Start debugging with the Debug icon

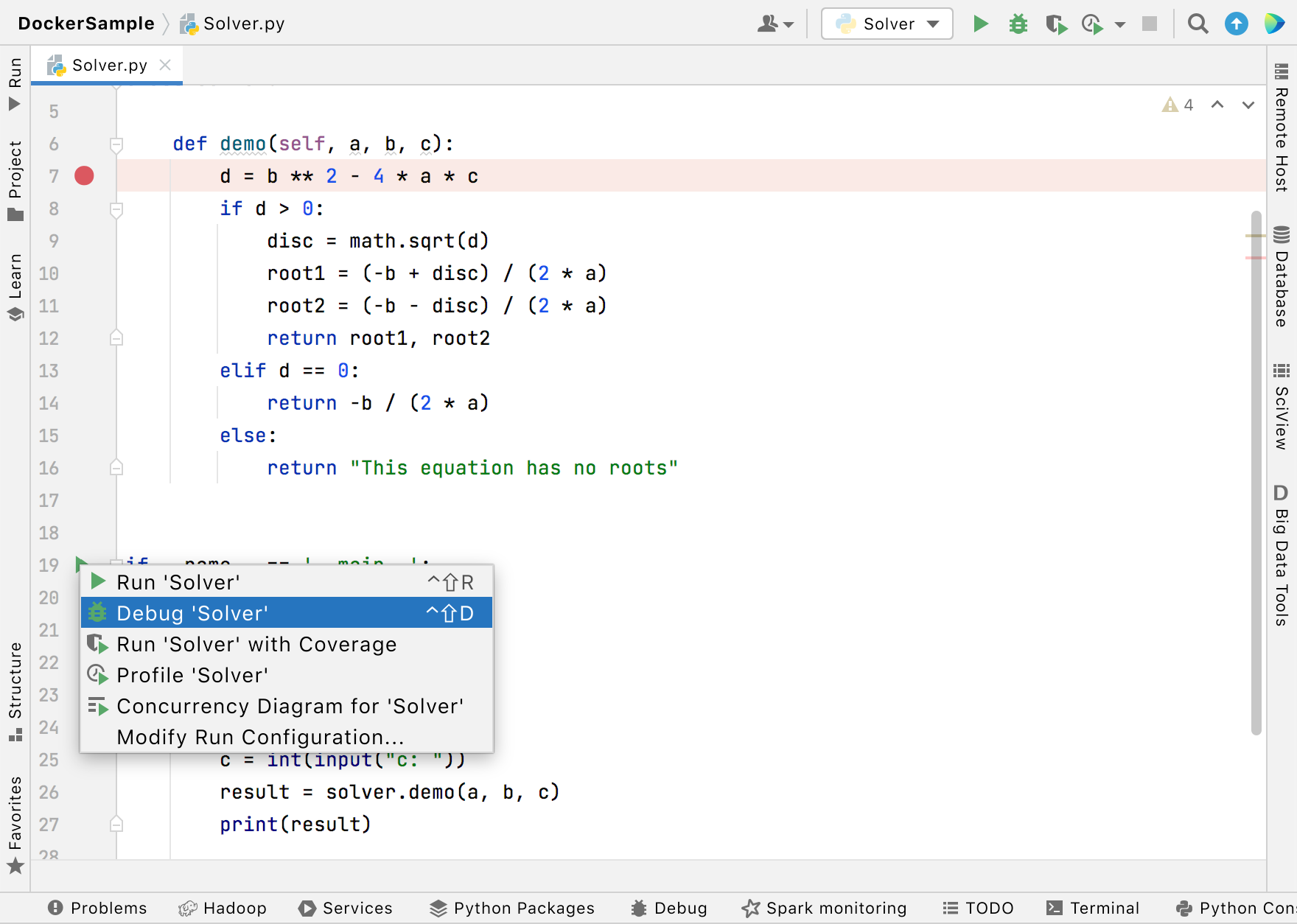tap(1018, 24)
